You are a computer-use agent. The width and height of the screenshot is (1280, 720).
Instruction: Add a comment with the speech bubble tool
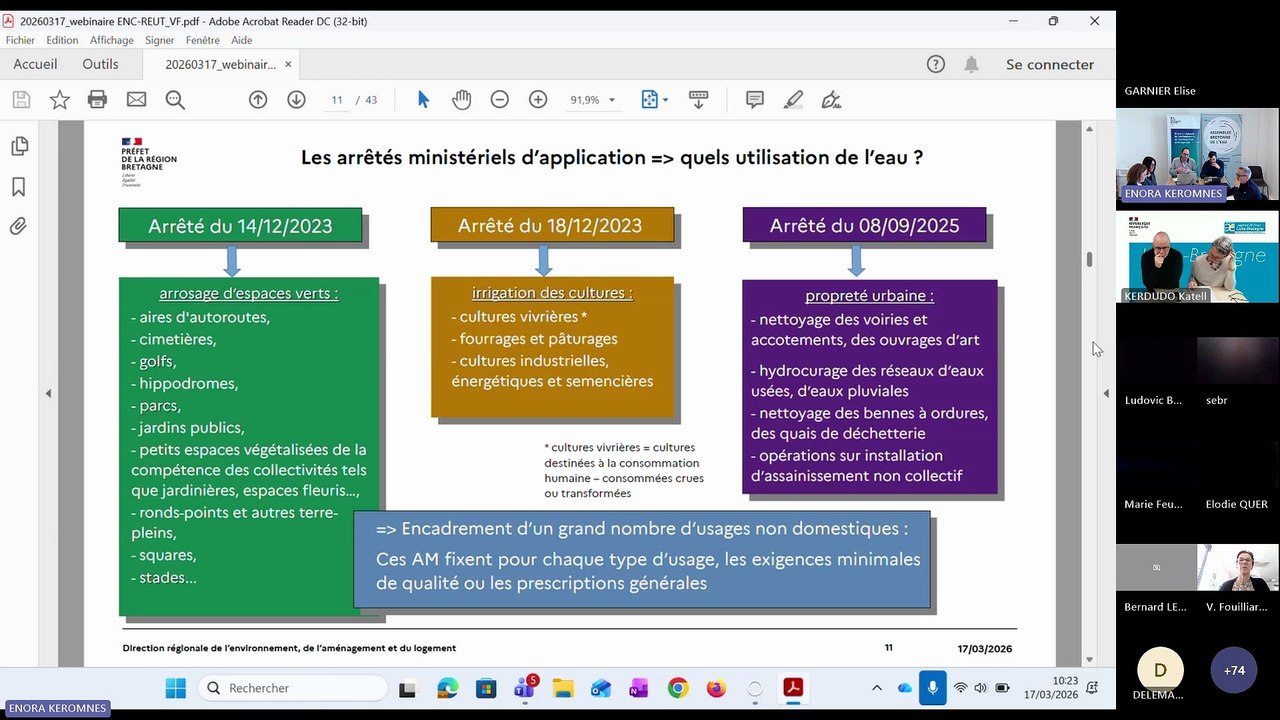pos(755,99)
